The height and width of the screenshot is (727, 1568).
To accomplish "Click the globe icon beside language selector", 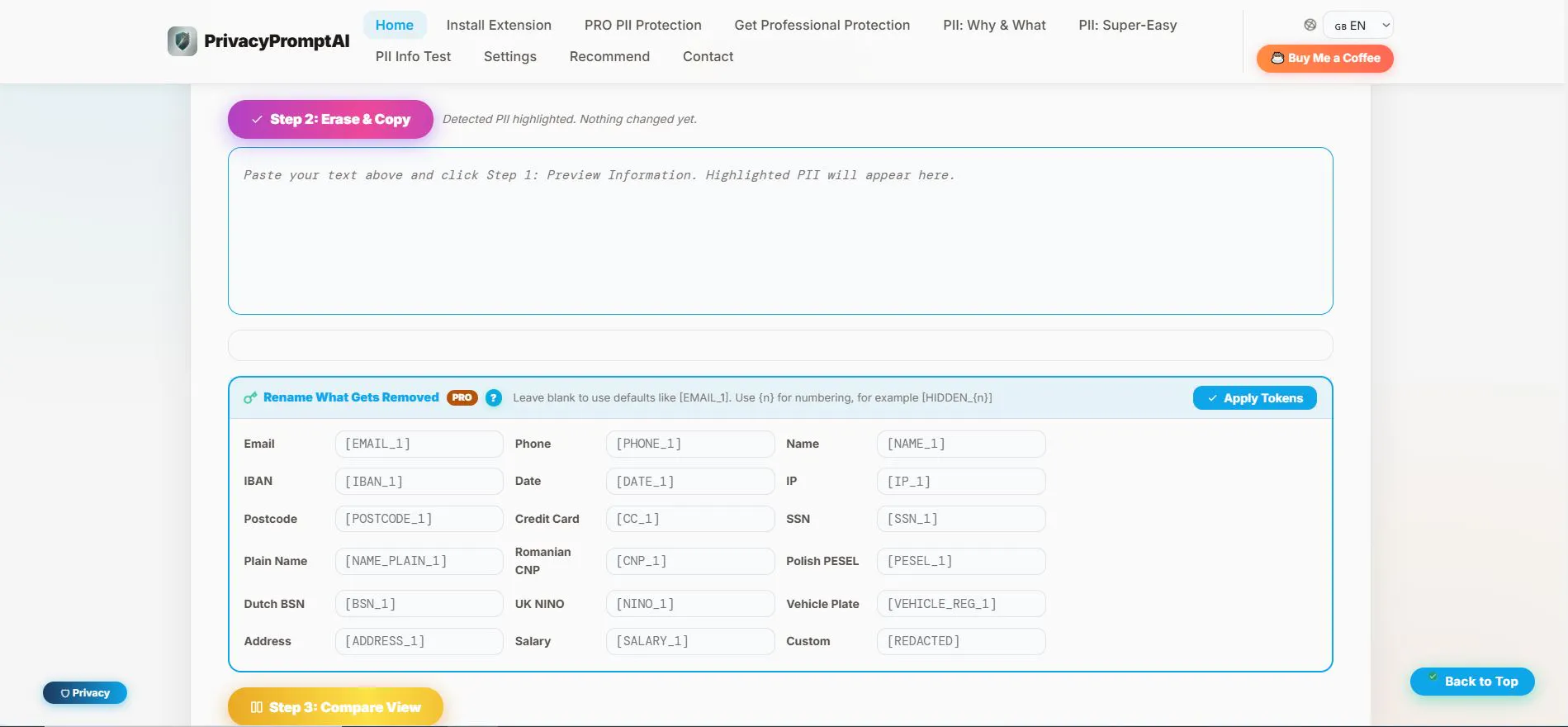I will click(x=1310, y=25).
